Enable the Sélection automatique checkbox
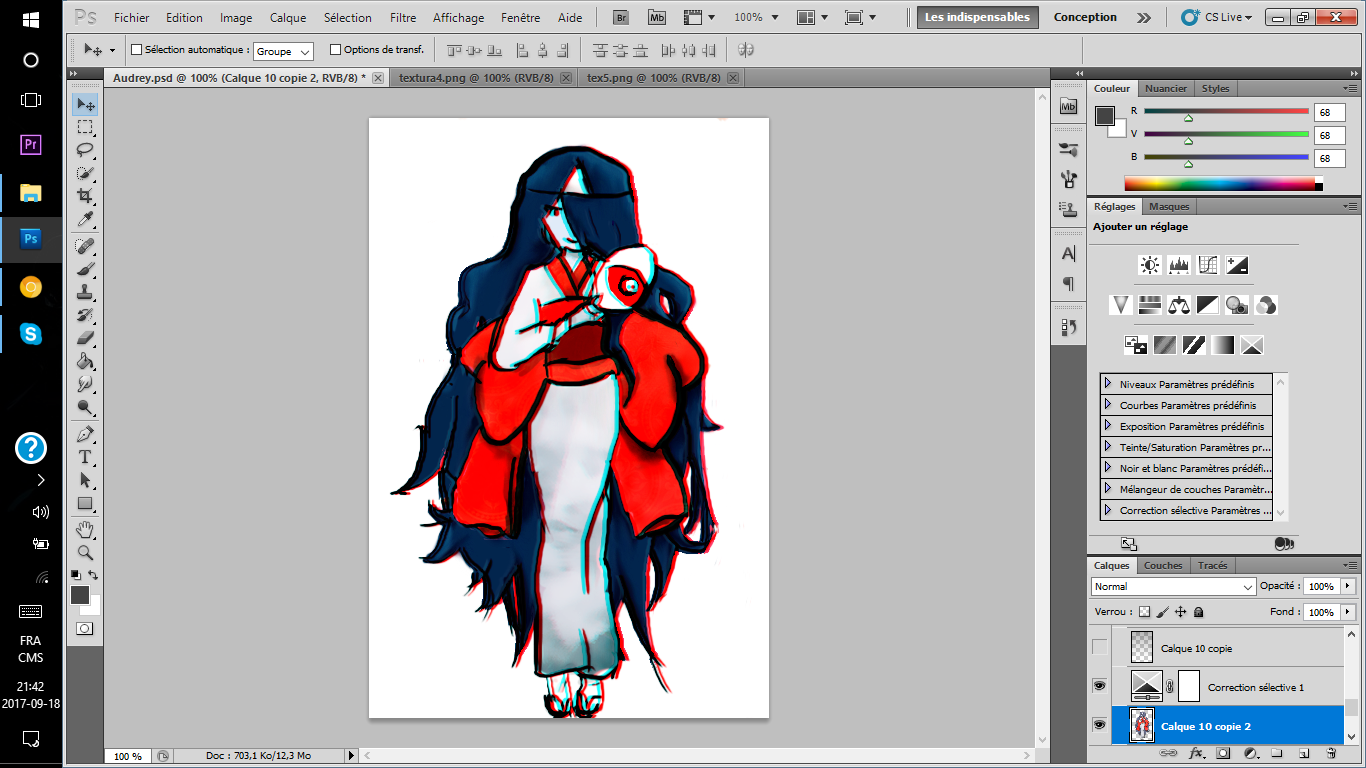The width and height of the screenshot is (1366, 768). click(136, 49)
